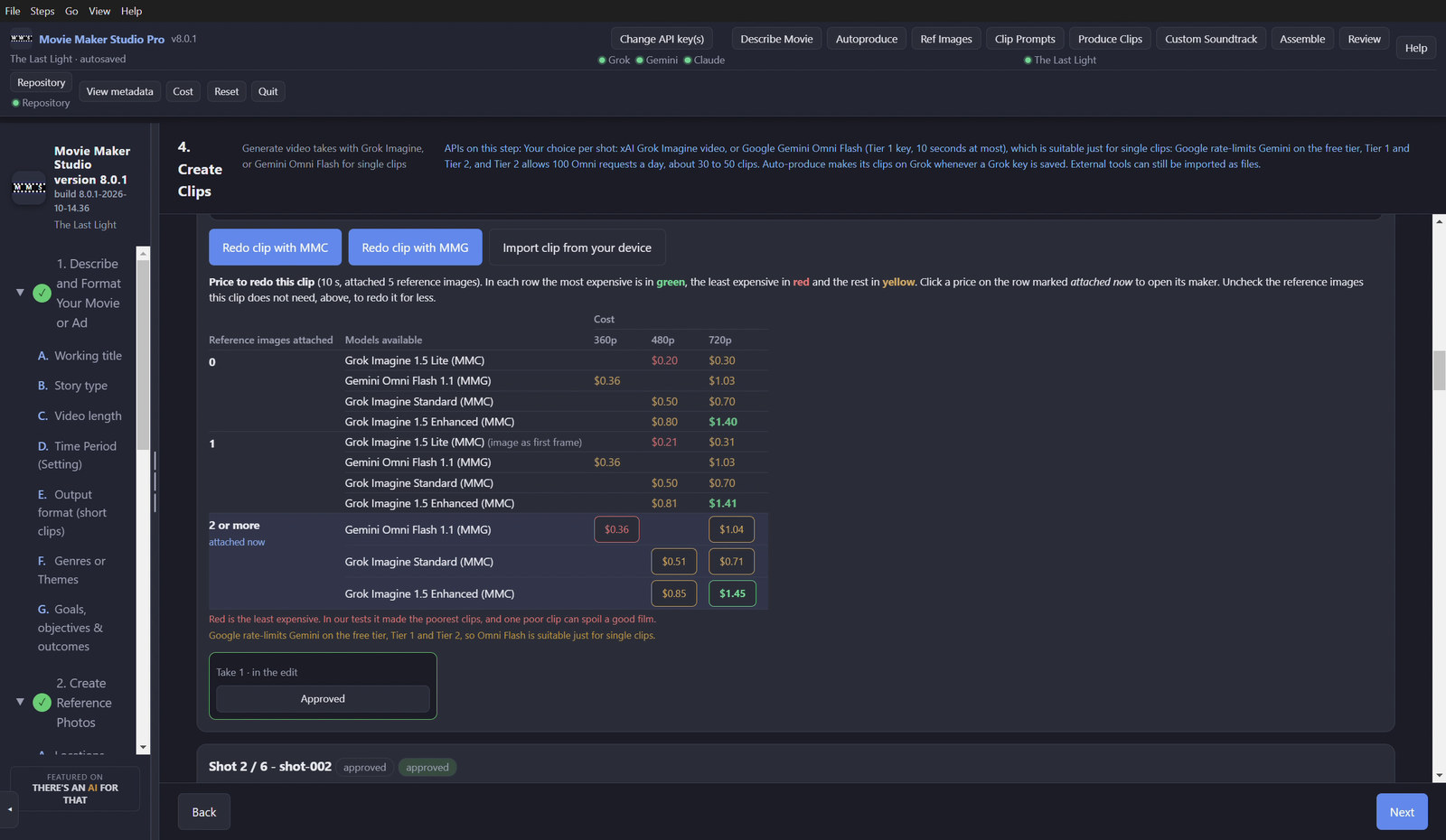This screenshot has width=1446, height=840.
Task: Open the File menu
Action: coord(13,11)
